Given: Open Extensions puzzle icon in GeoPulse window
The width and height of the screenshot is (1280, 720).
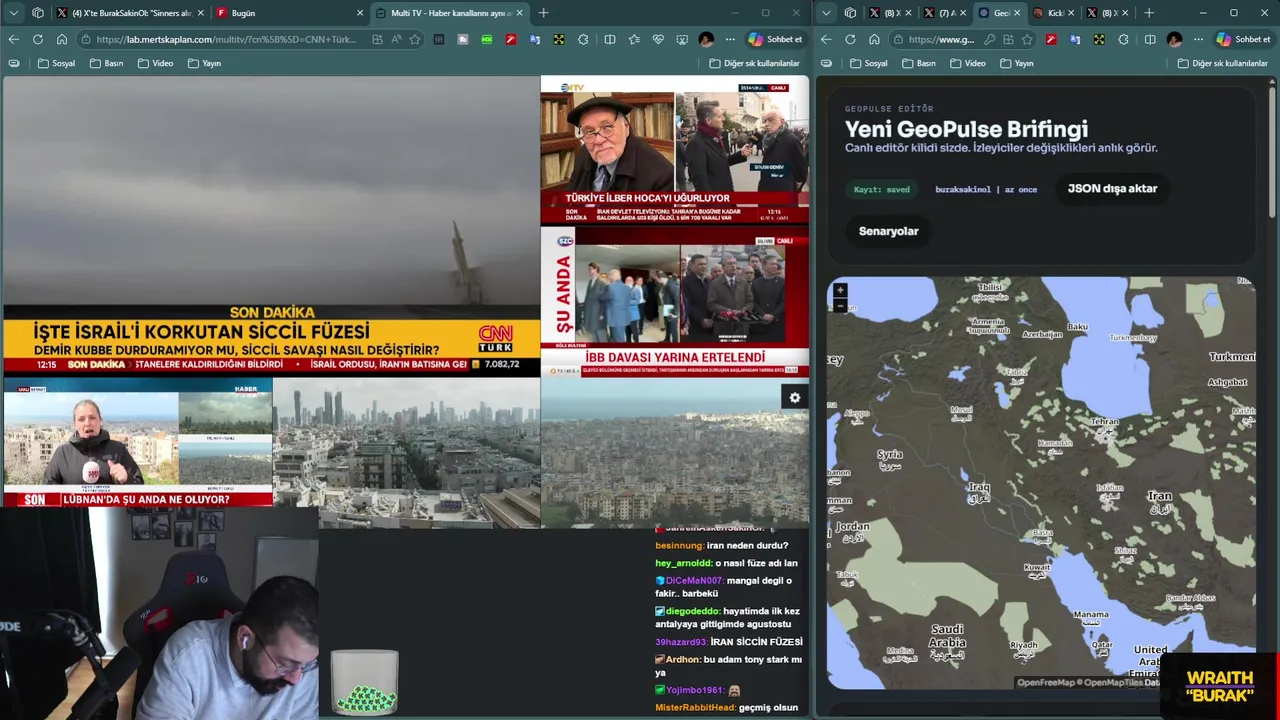Looking at the screenshot, I should click(1123, 39).
